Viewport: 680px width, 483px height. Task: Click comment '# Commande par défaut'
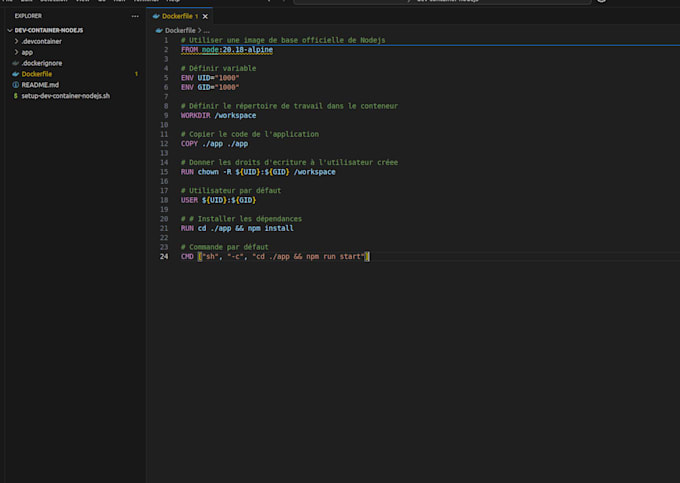click(x=225, y=247)
